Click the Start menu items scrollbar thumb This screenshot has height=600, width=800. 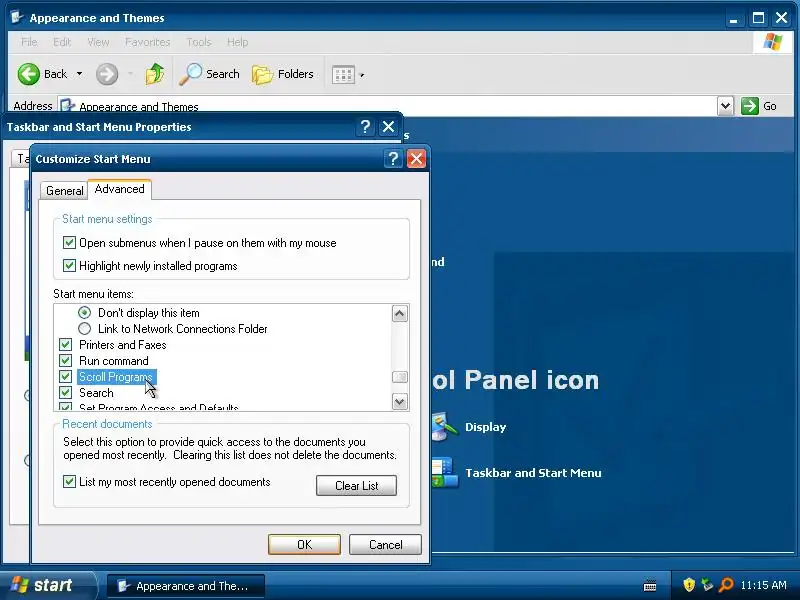coord(399,377)
